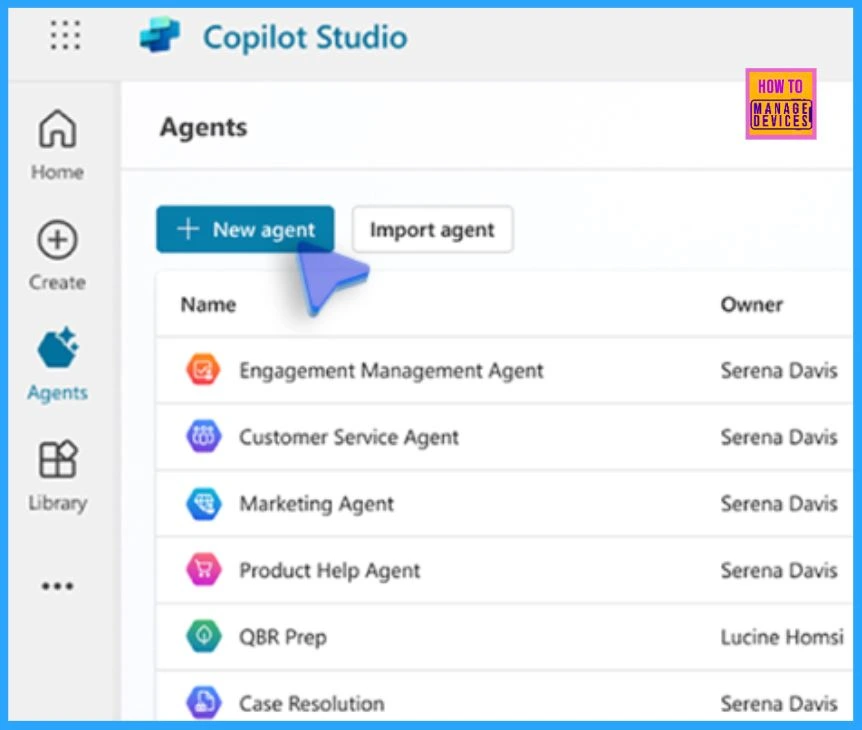
Task: Open the app launcher grid icon
Action: [x=65, y=36]
